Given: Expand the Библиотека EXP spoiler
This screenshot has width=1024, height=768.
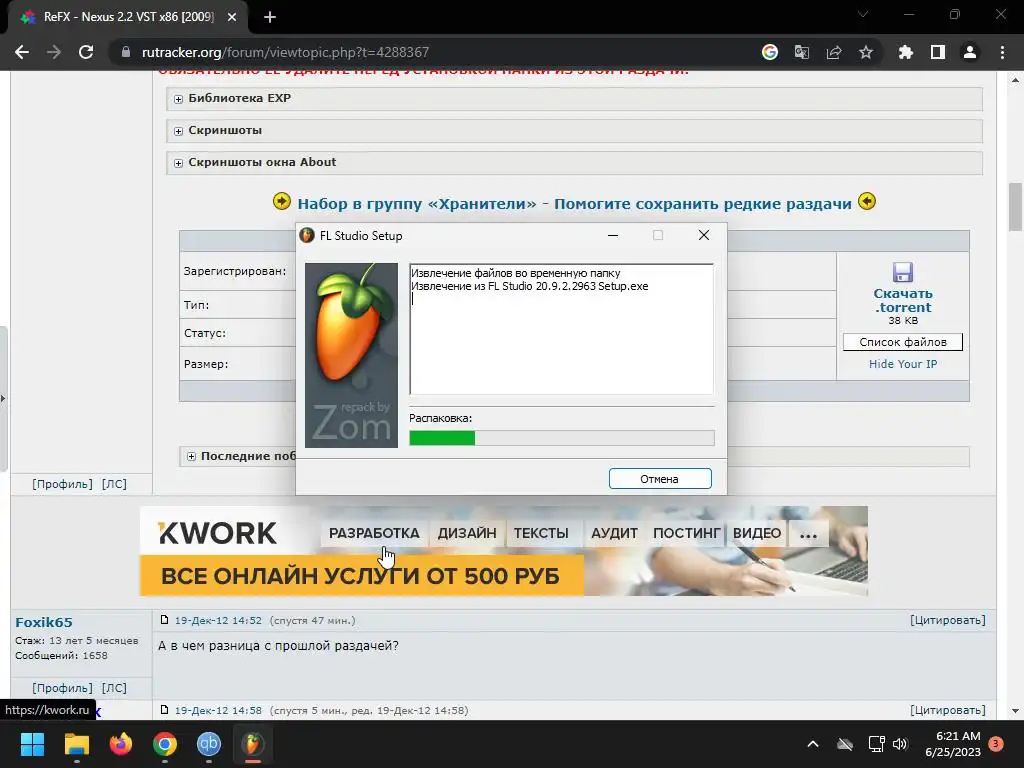Looking at the screenshot, I should (x=574, y=99).
